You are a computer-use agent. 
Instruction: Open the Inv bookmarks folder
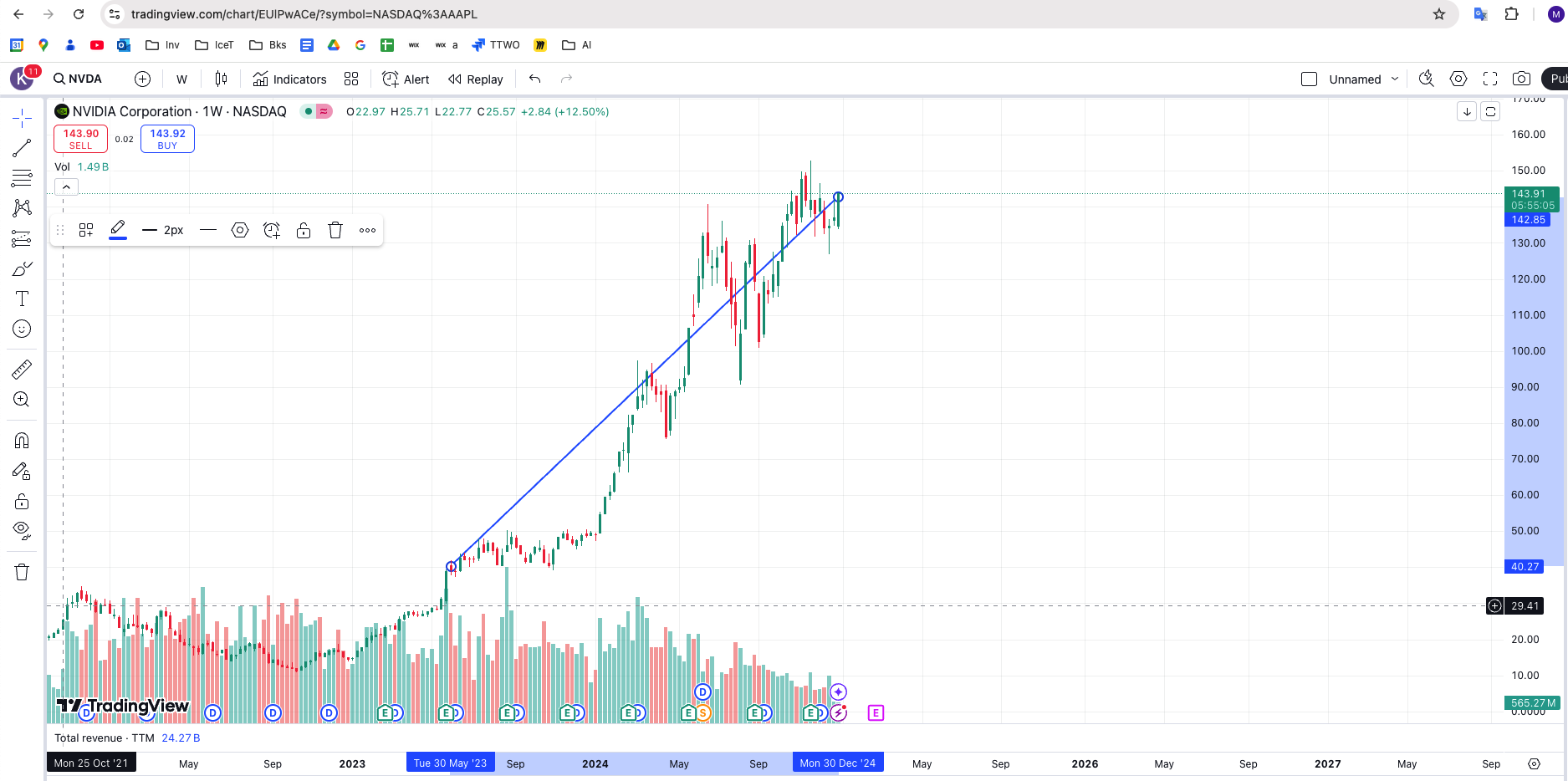[x=162, y=45]
